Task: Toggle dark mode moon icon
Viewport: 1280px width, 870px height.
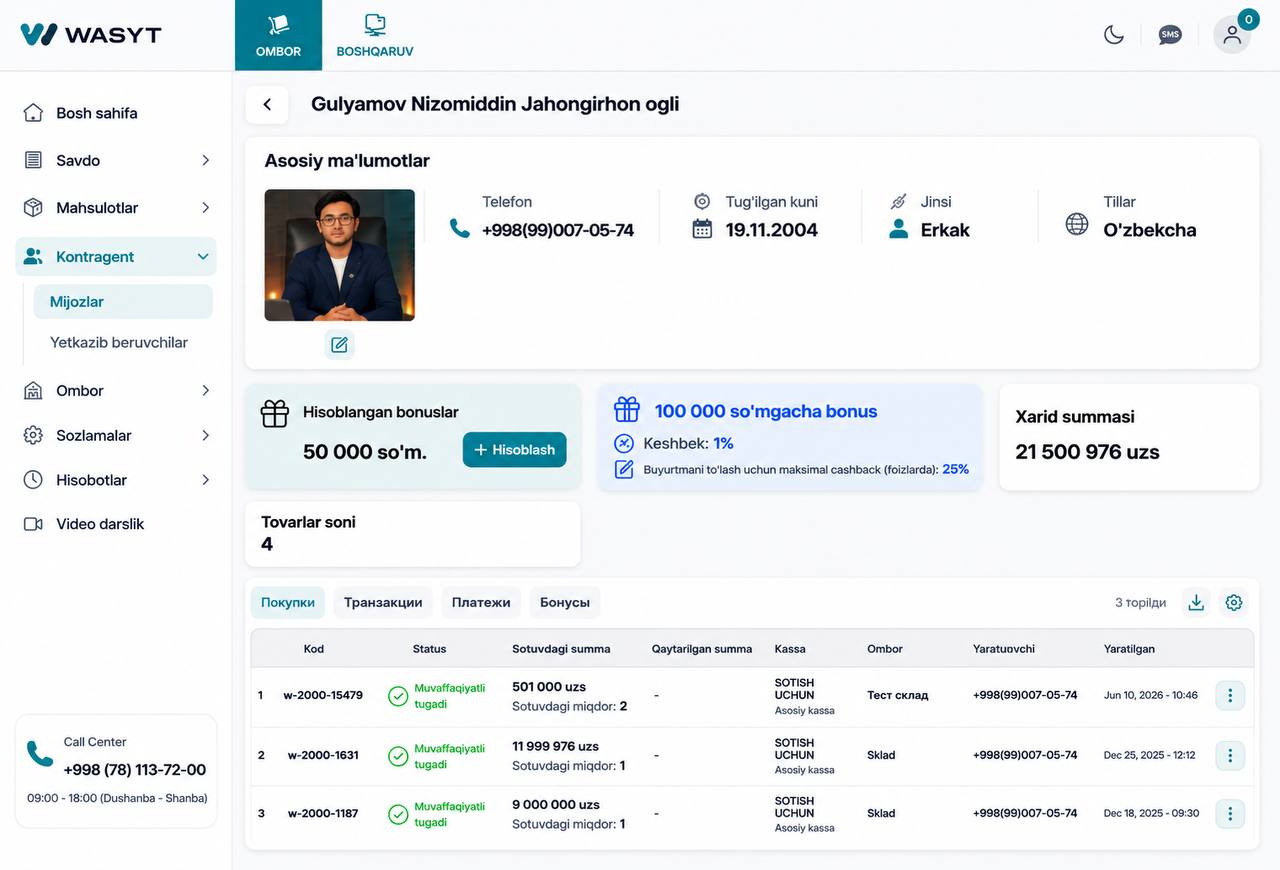Action: pyautogui.click(x=1114, y=35)
